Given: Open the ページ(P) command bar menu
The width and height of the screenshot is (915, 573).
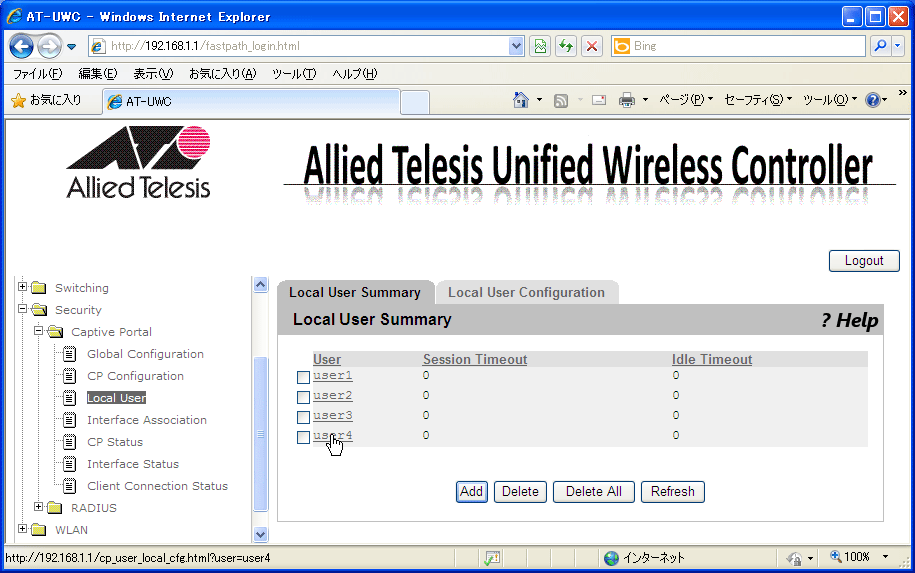Looking at the screenshot, I should pyautogui.click(x=686, y=100).
